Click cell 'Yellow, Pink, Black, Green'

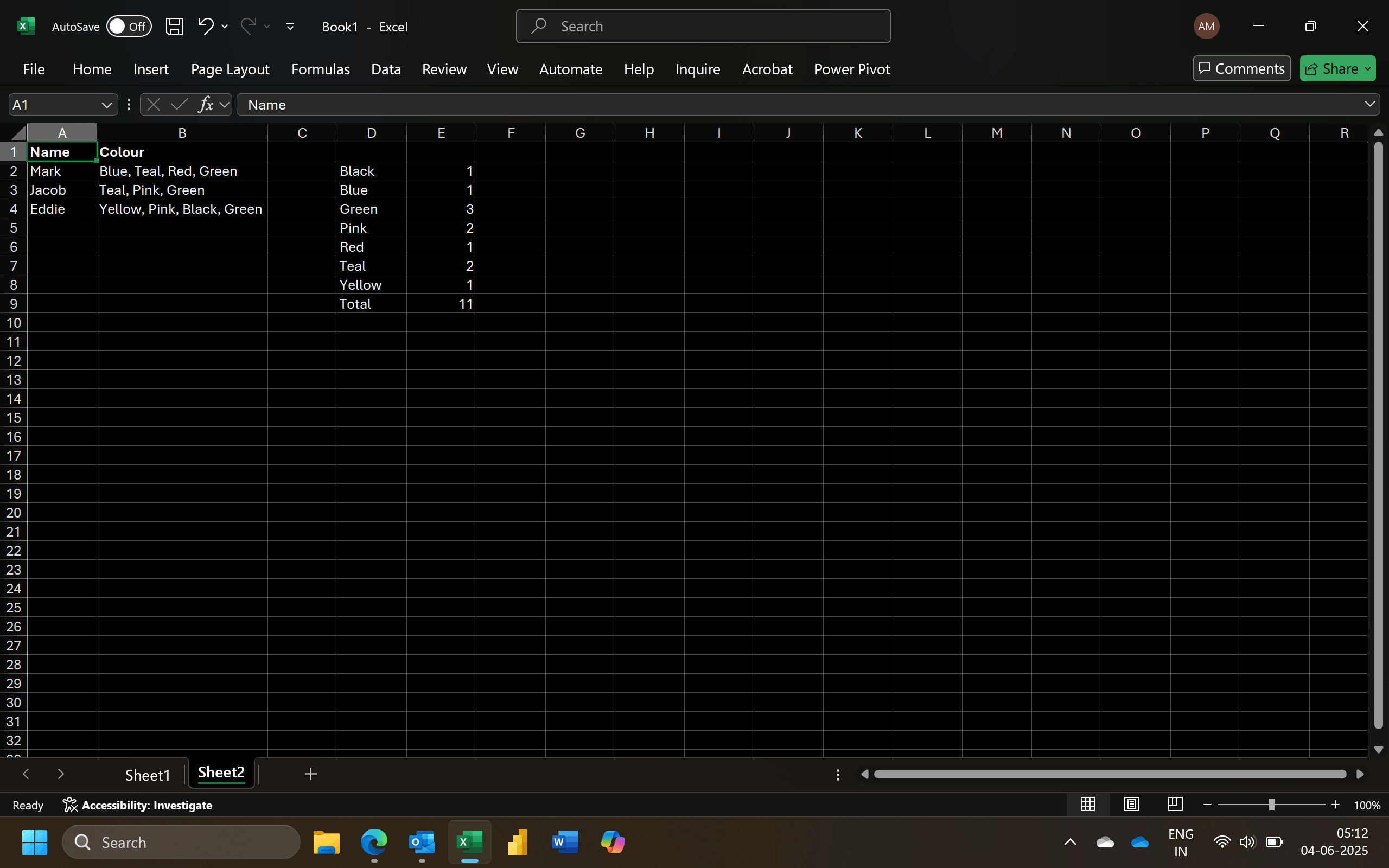(182, 209)
